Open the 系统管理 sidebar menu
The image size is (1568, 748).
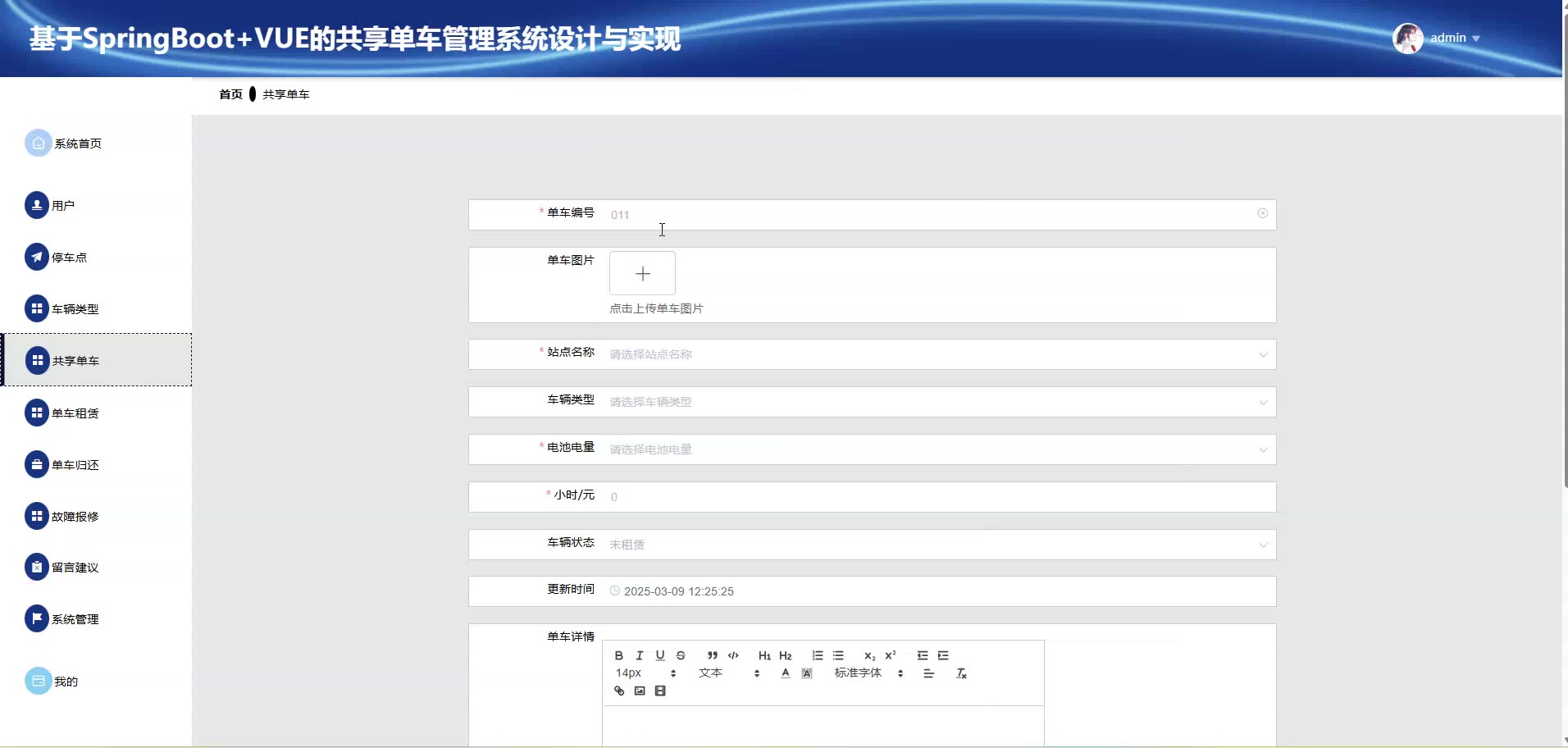(x=96, y=618)
